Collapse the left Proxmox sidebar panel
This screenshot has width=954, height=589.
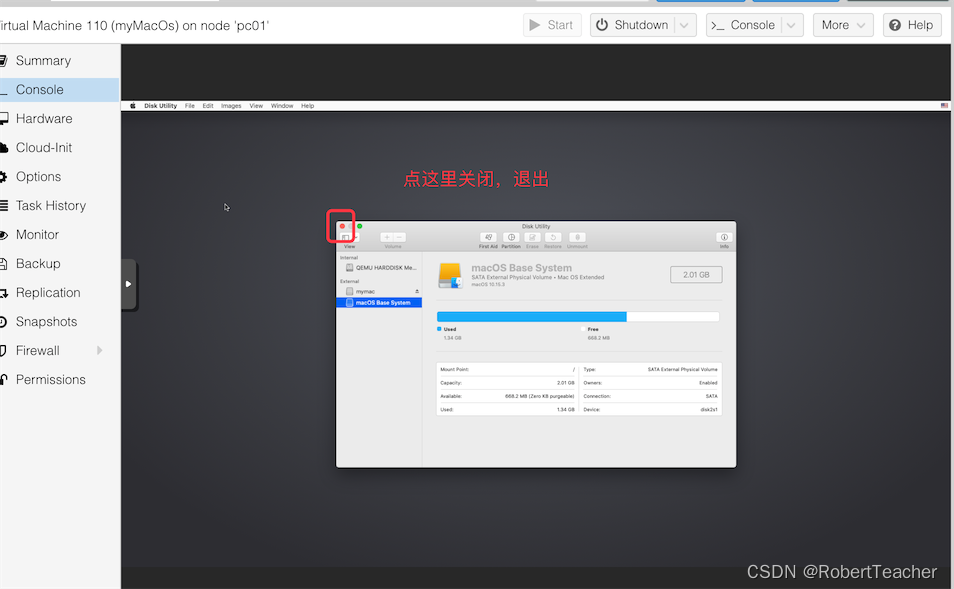click(127, 283)
